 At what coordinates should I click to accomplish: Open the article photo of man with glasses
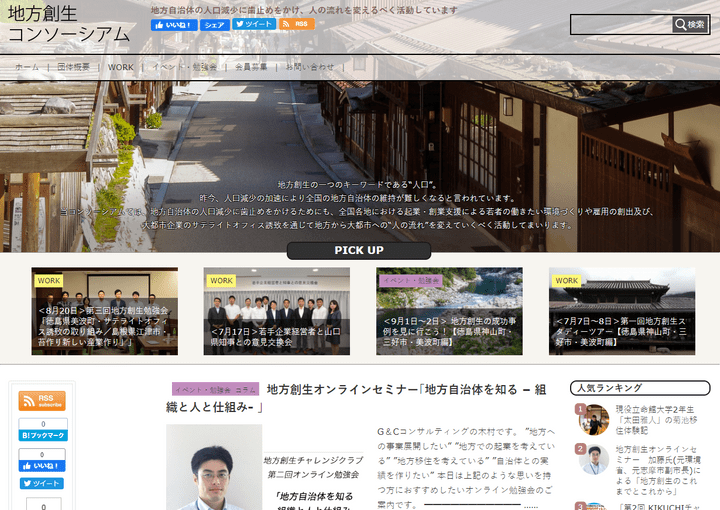[214, 467]
